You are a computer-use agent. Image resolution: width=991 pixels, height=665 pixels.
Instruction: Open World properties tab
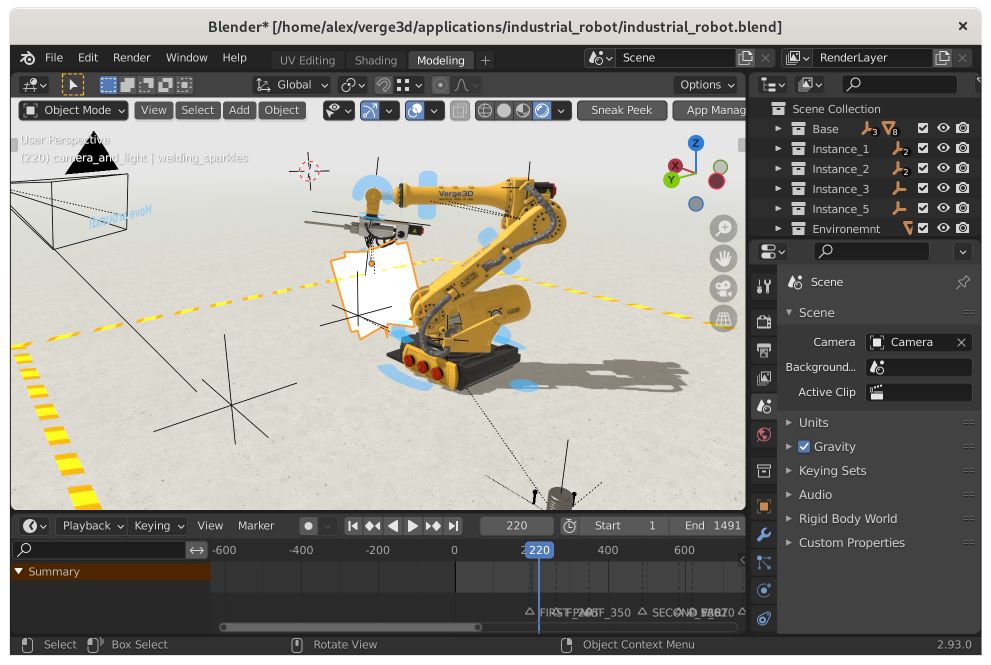click(763, 434)
